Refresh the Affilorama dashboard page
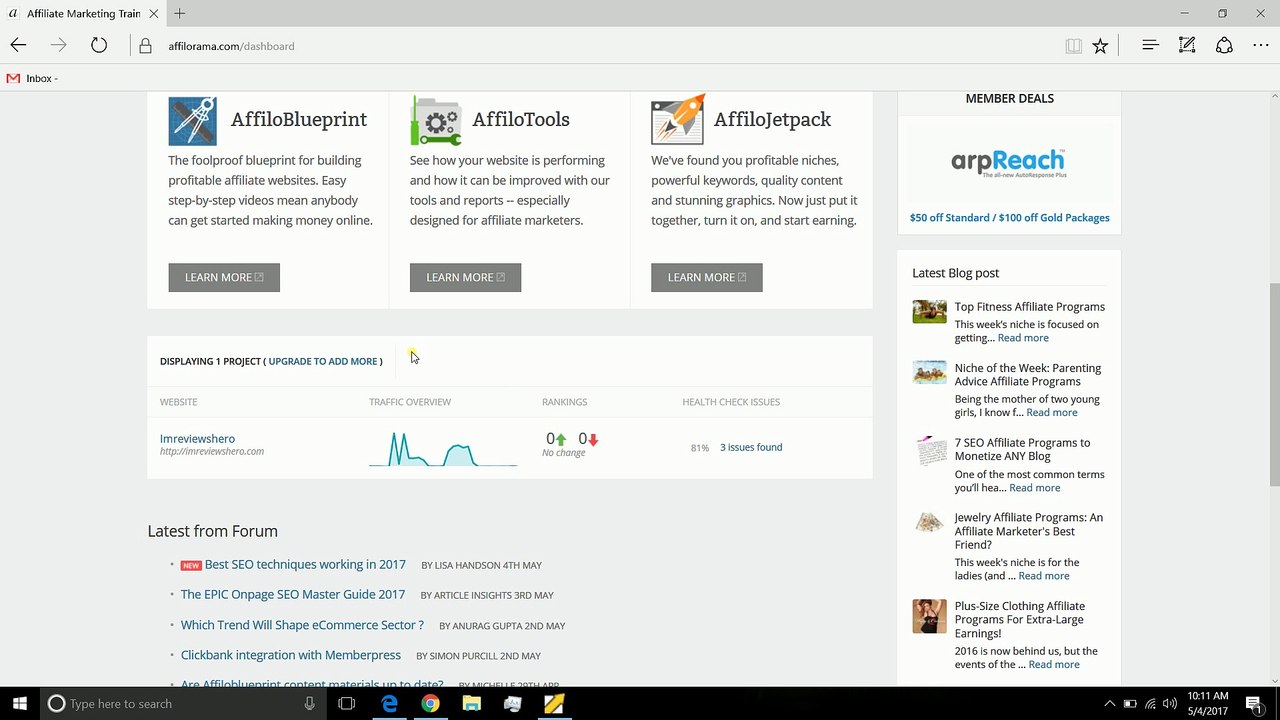1280x720 pixels. tap(98, 45)
